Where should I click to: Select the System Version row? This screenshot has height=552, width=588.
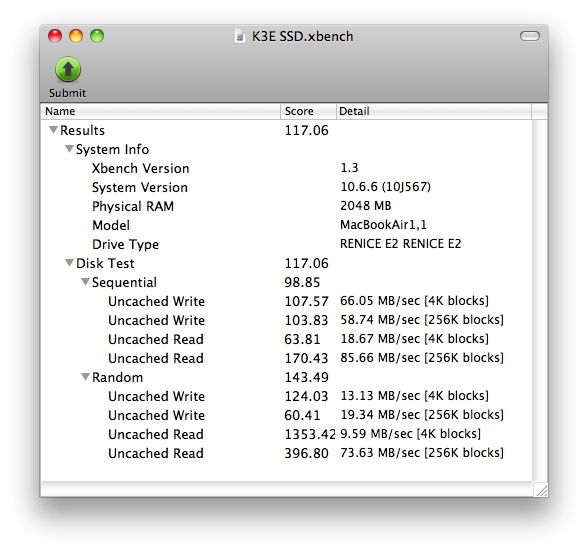286,187
